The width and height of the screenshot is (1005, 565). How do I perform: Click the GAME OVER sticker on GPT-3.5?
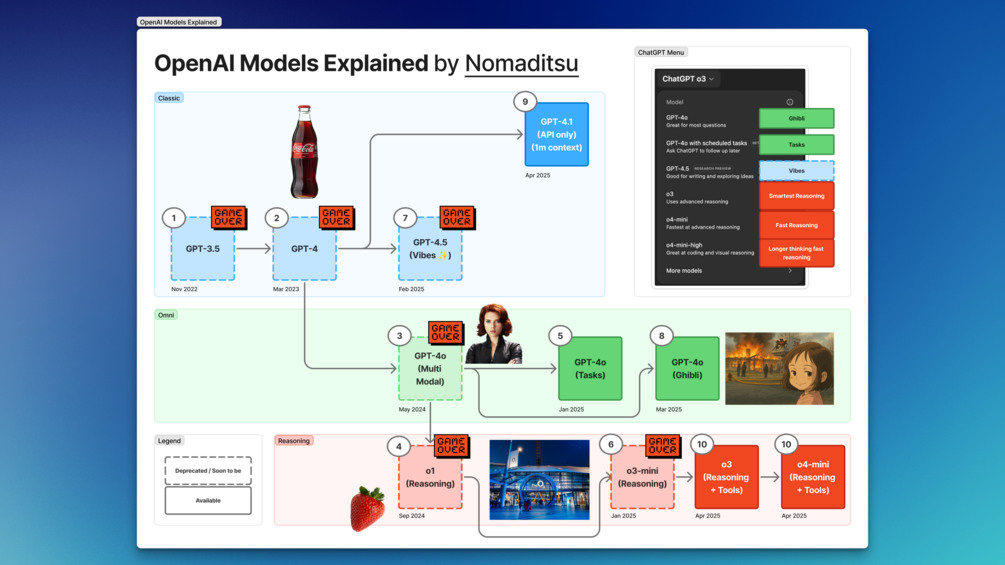[x=229, y=217]
